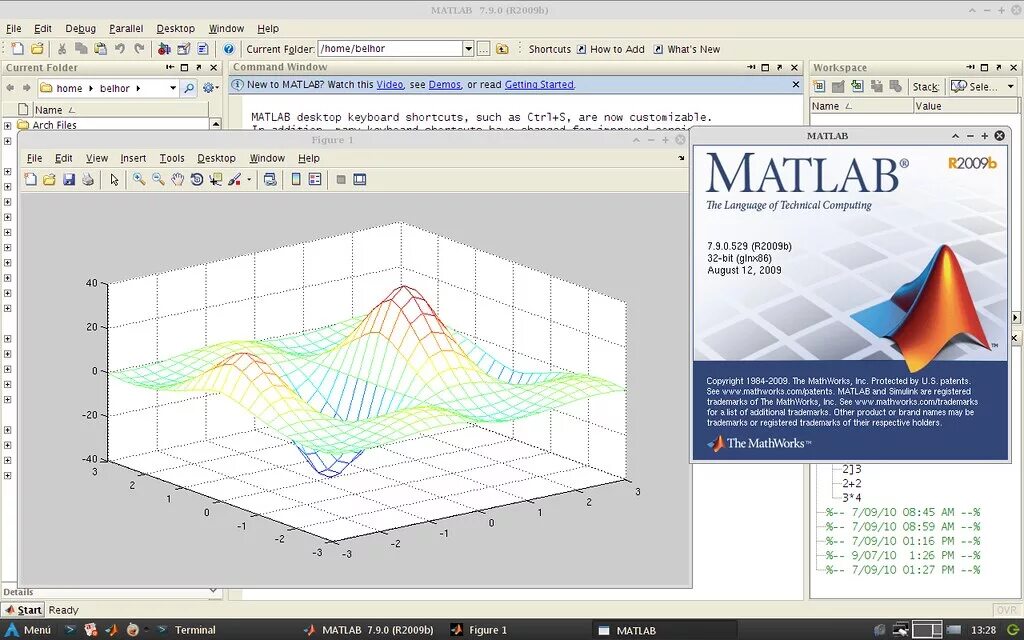Open GUIDE from the main toolbar icon
This screenshot has width=1024, height=640.
184,49
